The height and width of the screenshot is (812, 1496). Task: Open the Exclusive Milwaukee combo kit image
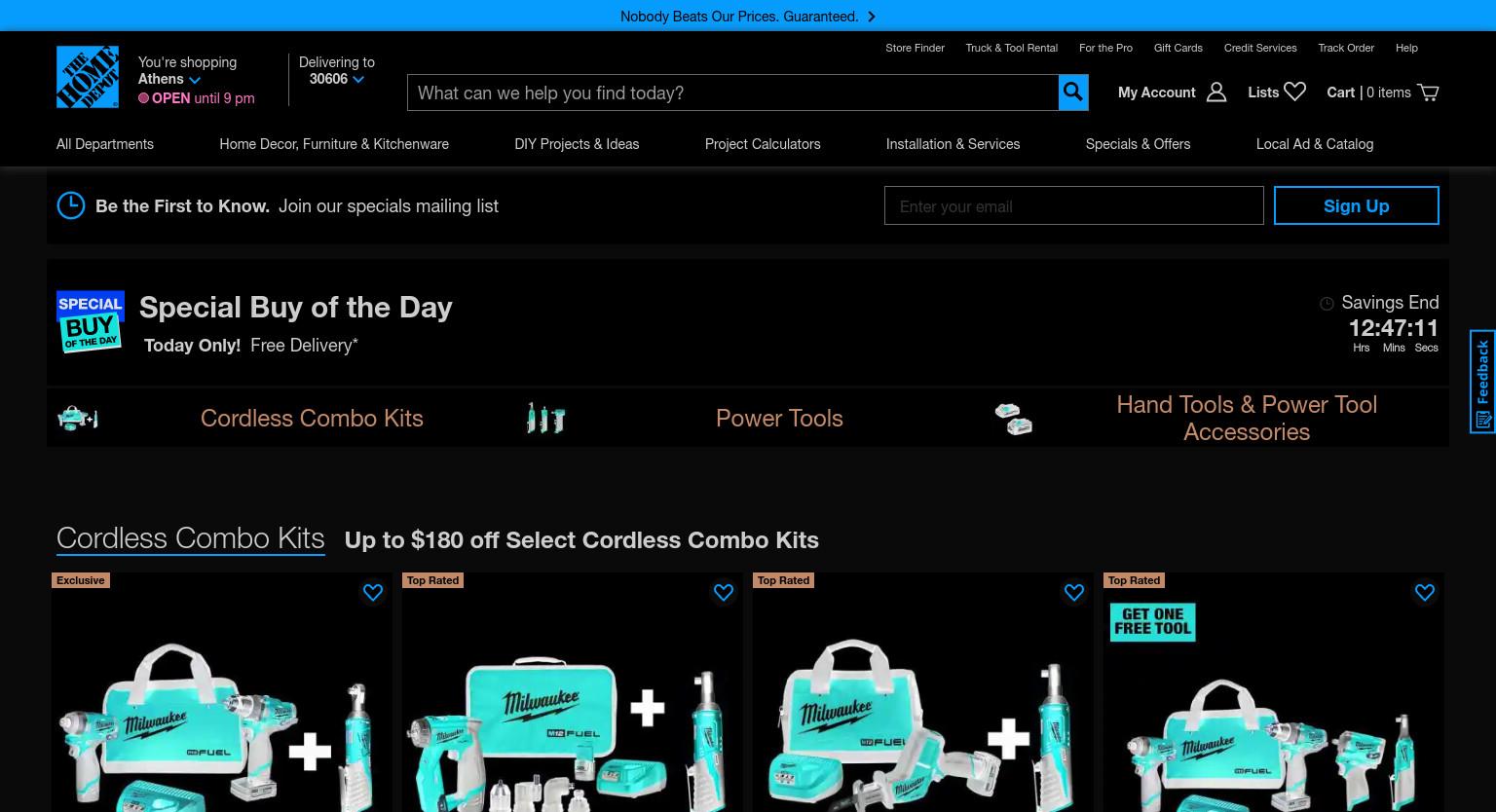tap(222, 725)
